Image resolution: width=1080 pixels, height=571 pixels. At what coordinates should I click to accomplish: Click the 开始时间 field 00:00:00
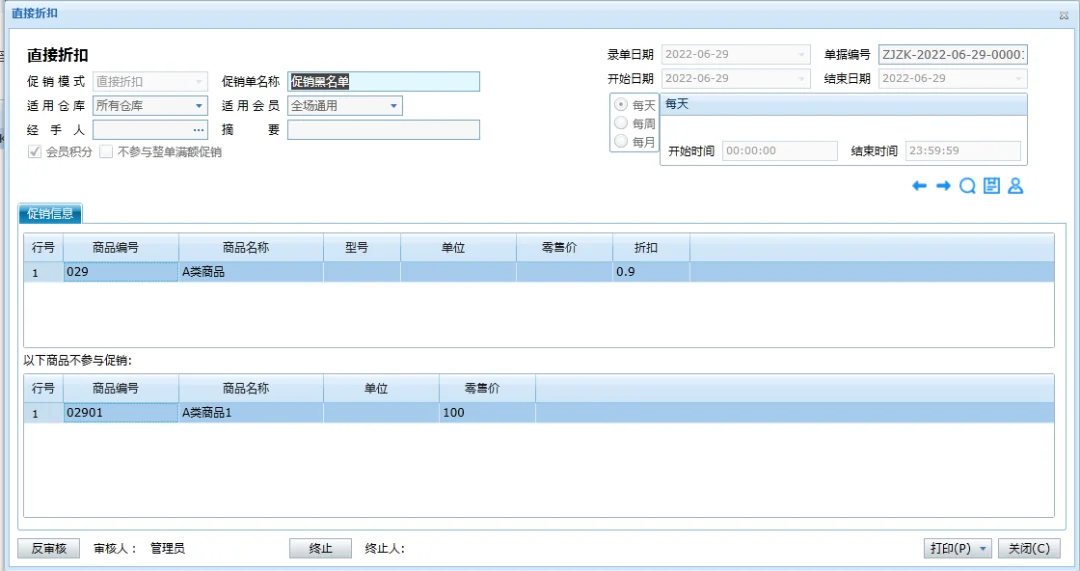click(x=780, y=151)
